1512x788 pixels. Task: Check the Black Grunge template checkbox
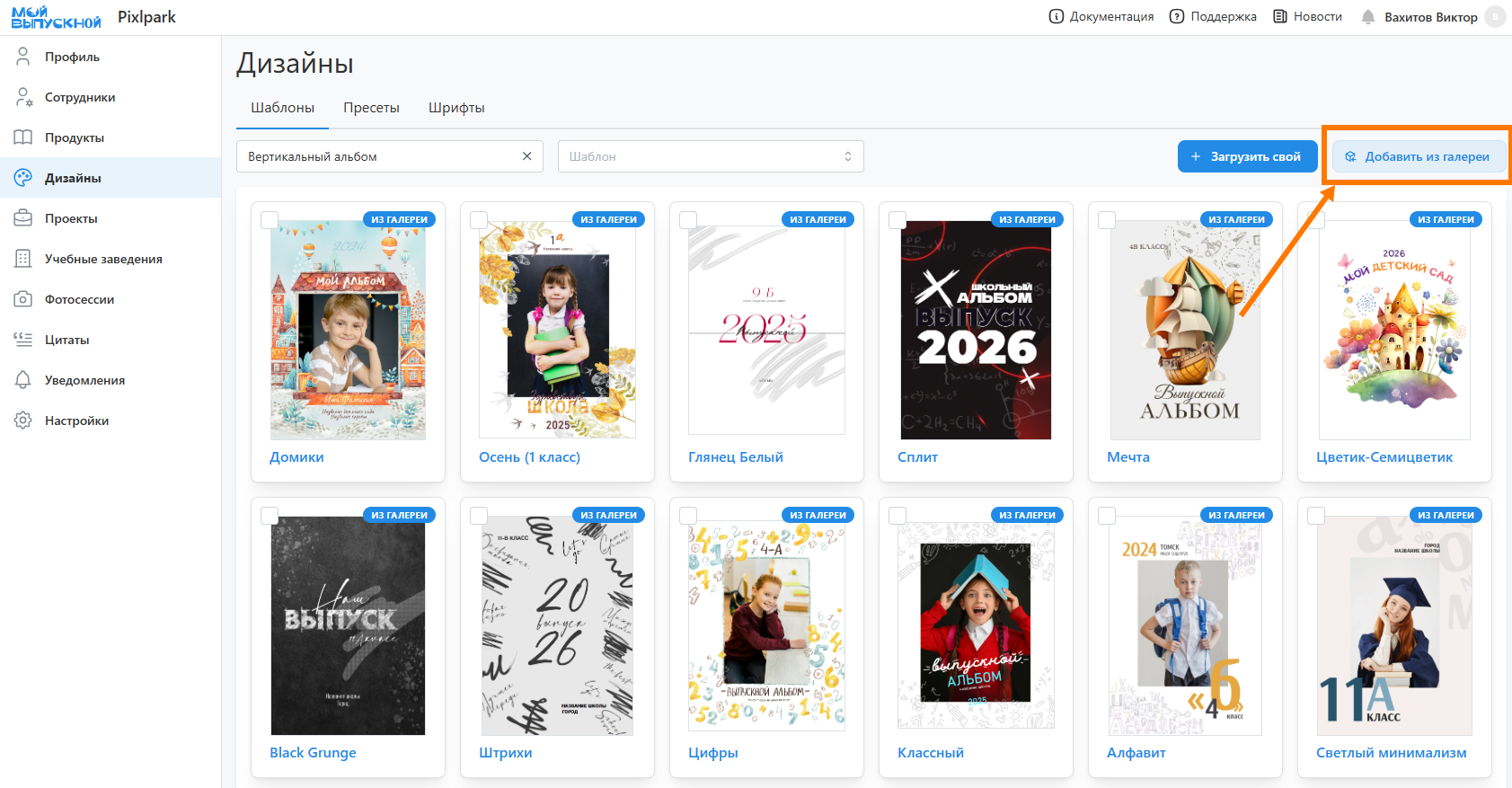(x=270, y=516)
